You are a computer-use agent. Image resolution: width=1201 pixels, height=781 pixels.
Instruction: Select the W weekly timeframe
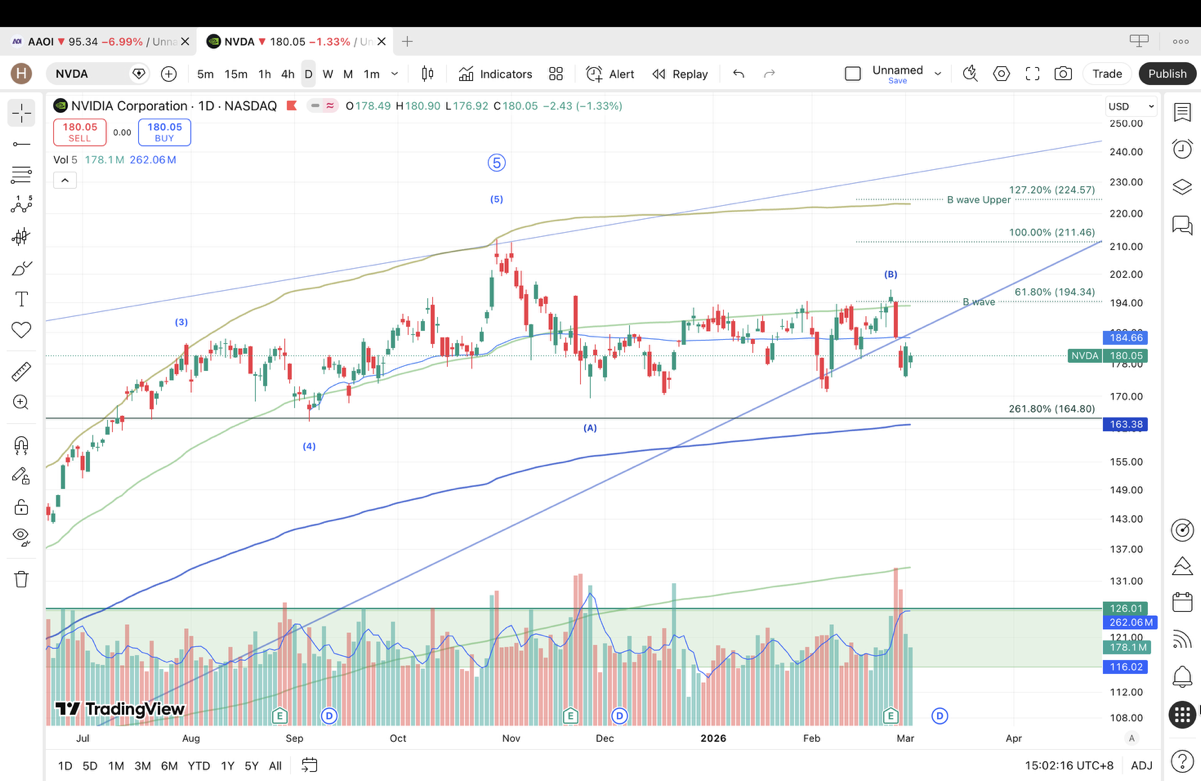[x=328, y=74]
